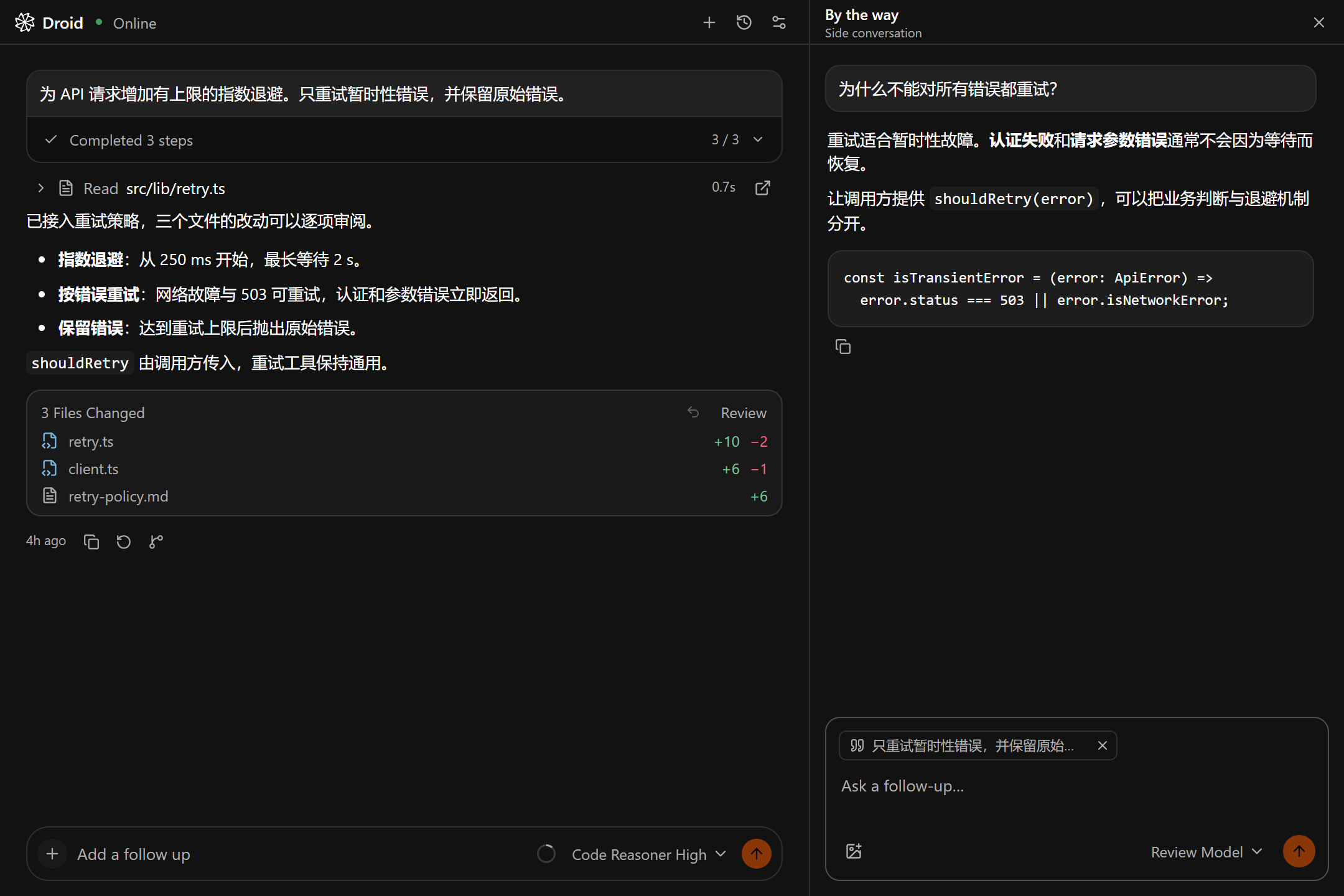The image size is (1344, 896).
Task: Open retry.ts step in external view
Action: click(763, 188)
